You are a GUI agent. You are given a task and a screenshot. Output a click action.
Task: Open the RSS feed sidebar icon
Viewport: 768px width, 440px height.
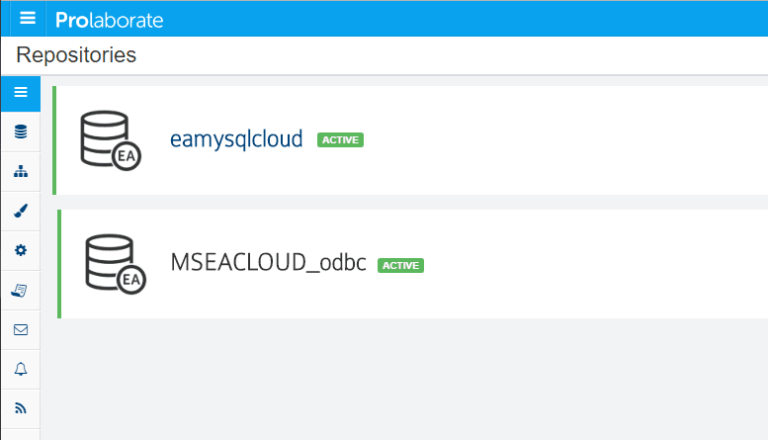(x=21, y=409)
